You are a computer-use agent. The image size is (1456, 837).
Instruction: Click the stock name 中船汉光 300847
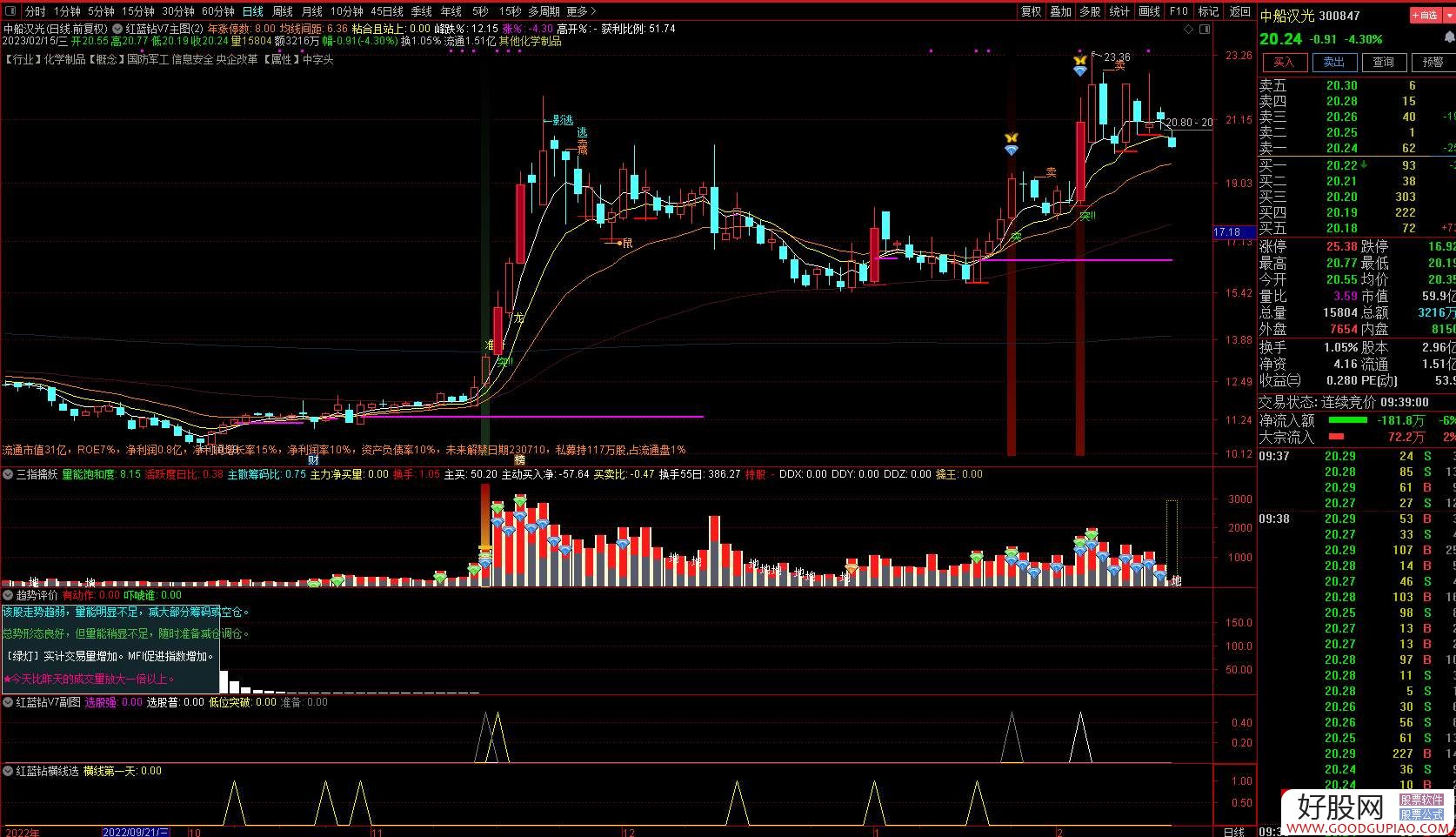click(1310, 15)
